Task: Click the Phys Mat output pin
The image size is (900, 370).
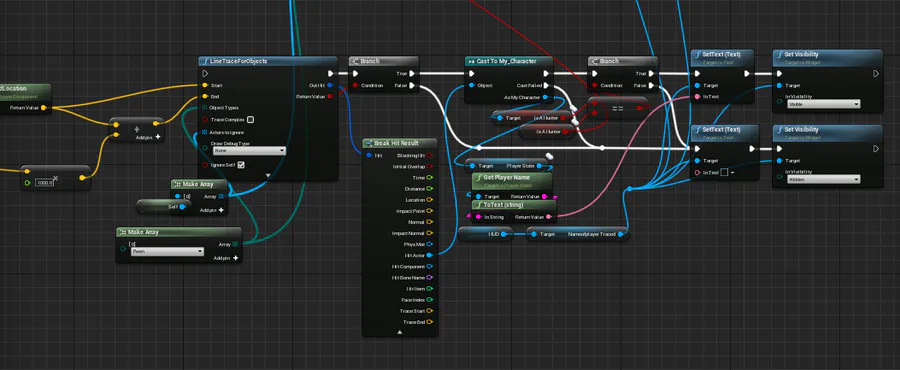Action: click(x=429, y=244)
